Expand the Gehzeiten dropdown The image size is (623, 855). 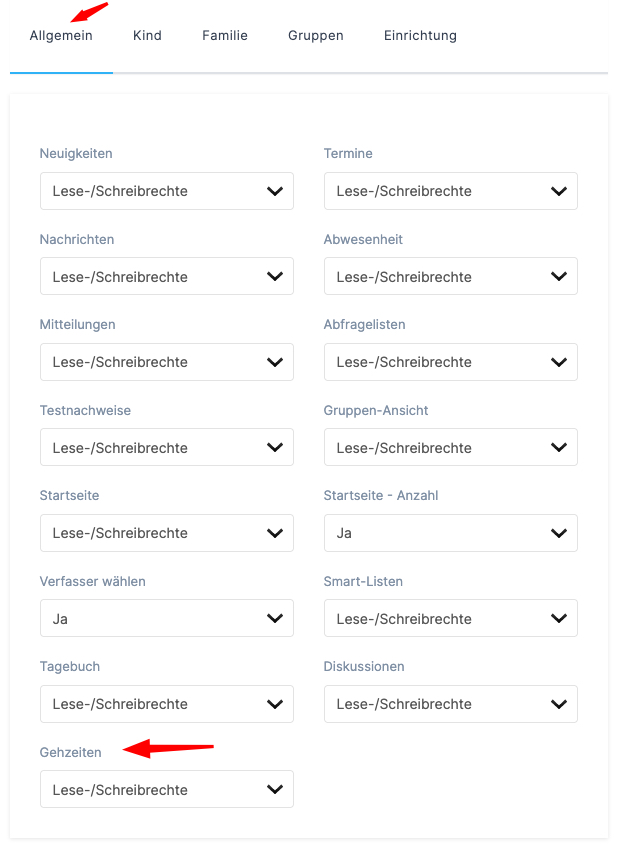167,790
